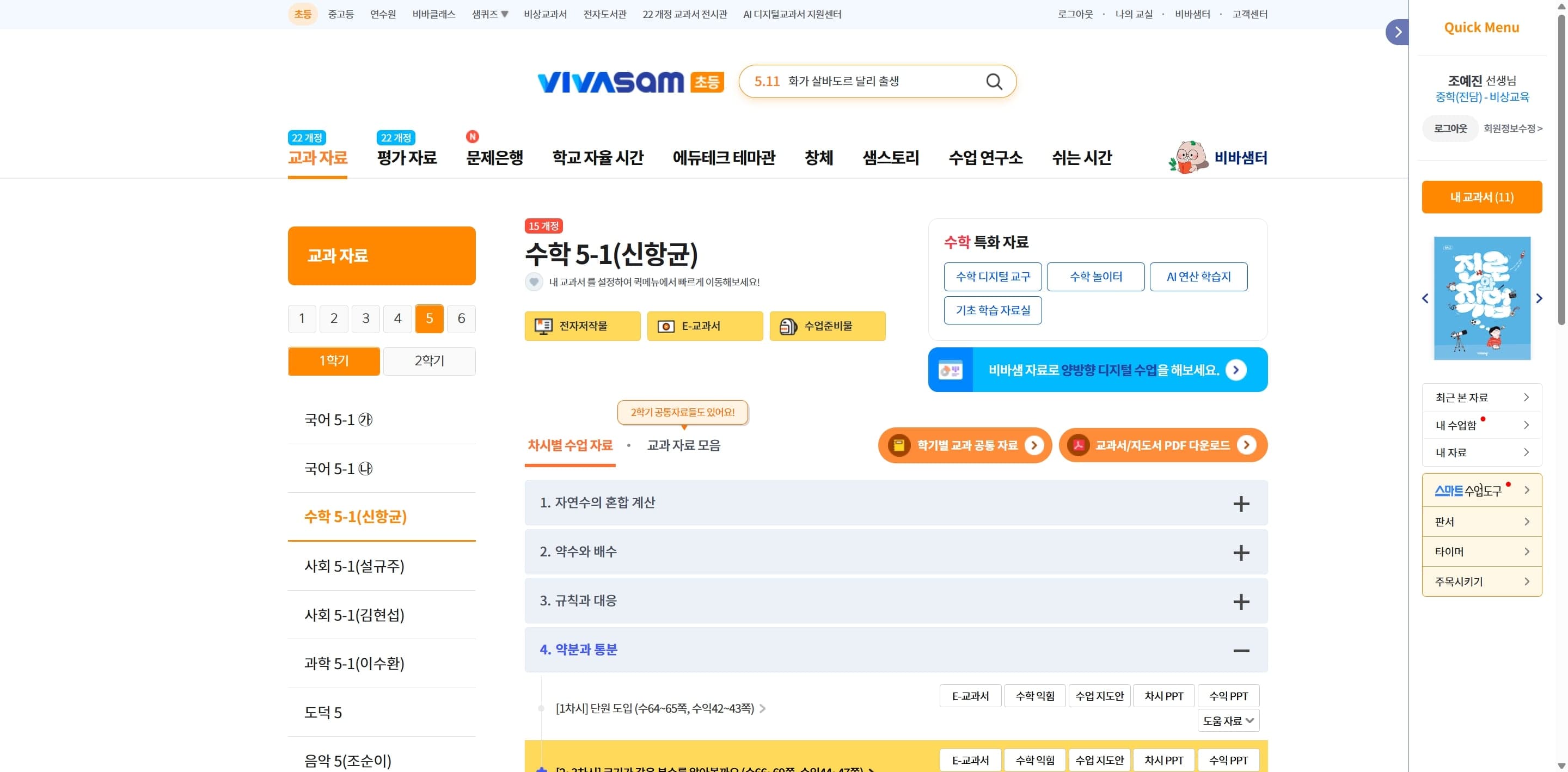This screenshot has width=1568, height=772.
Task: Open the 수업준비물 button
Action: [x=827, y=326]
